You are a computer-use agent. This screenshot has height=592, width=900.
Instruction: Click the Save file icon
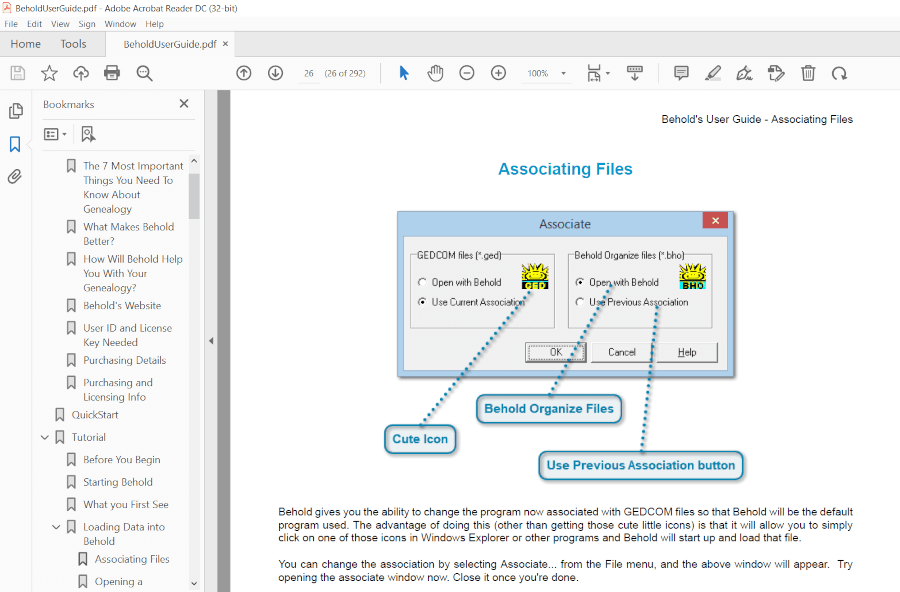[18, 73]
